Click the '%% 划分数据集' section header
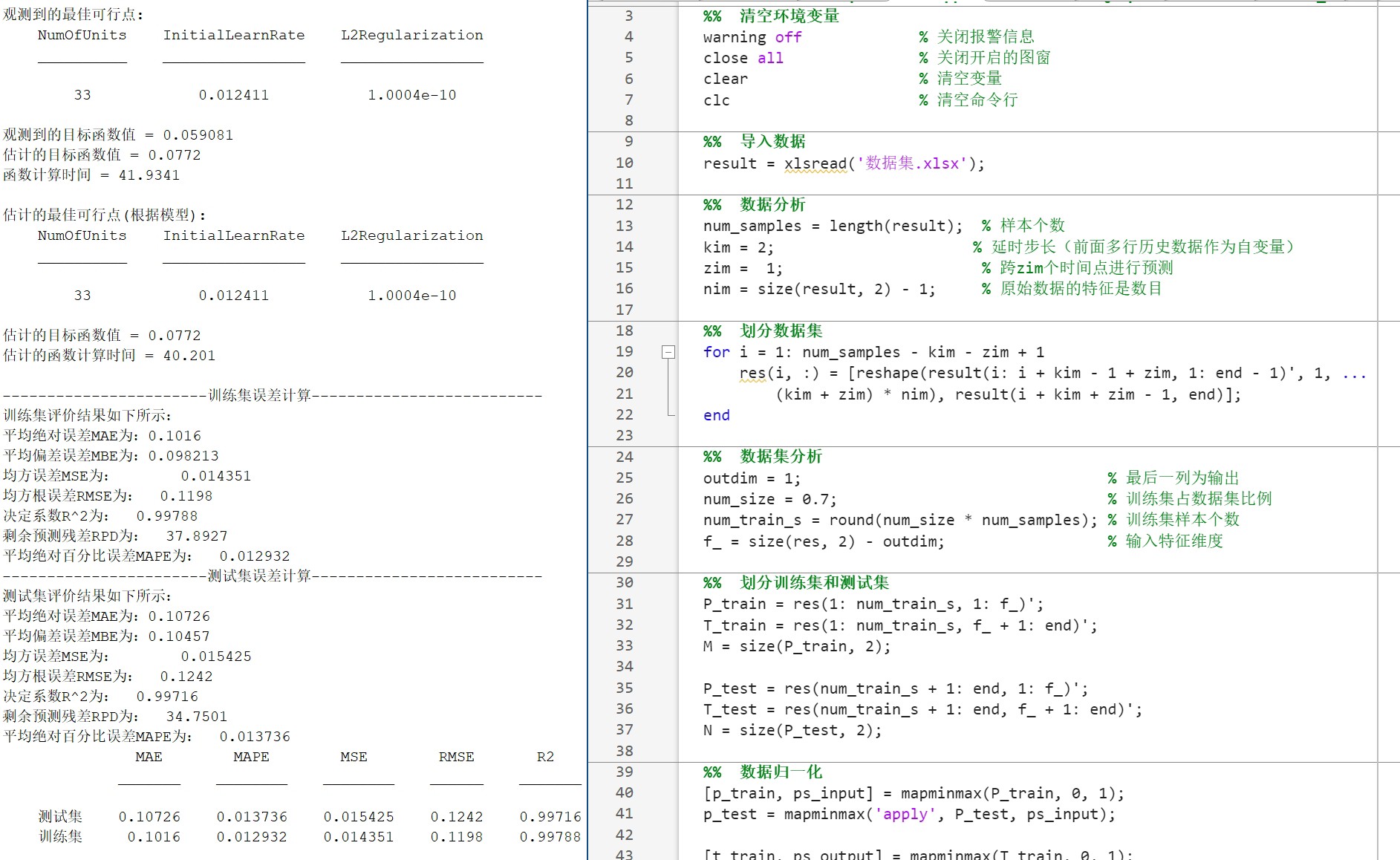1400x860 pixels. pos(763,330)
